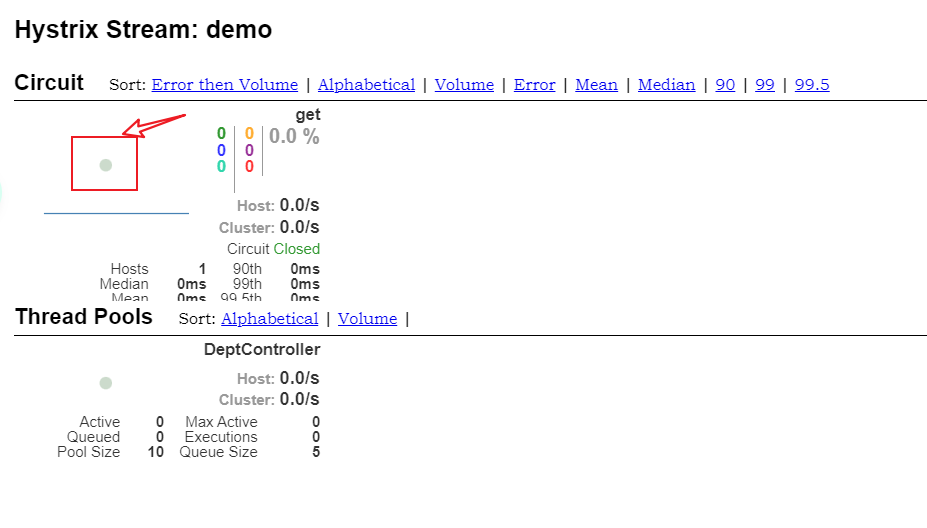Click the green success counter
The height and width of the screenshot is (528, 927).
(x=221, y=134)
